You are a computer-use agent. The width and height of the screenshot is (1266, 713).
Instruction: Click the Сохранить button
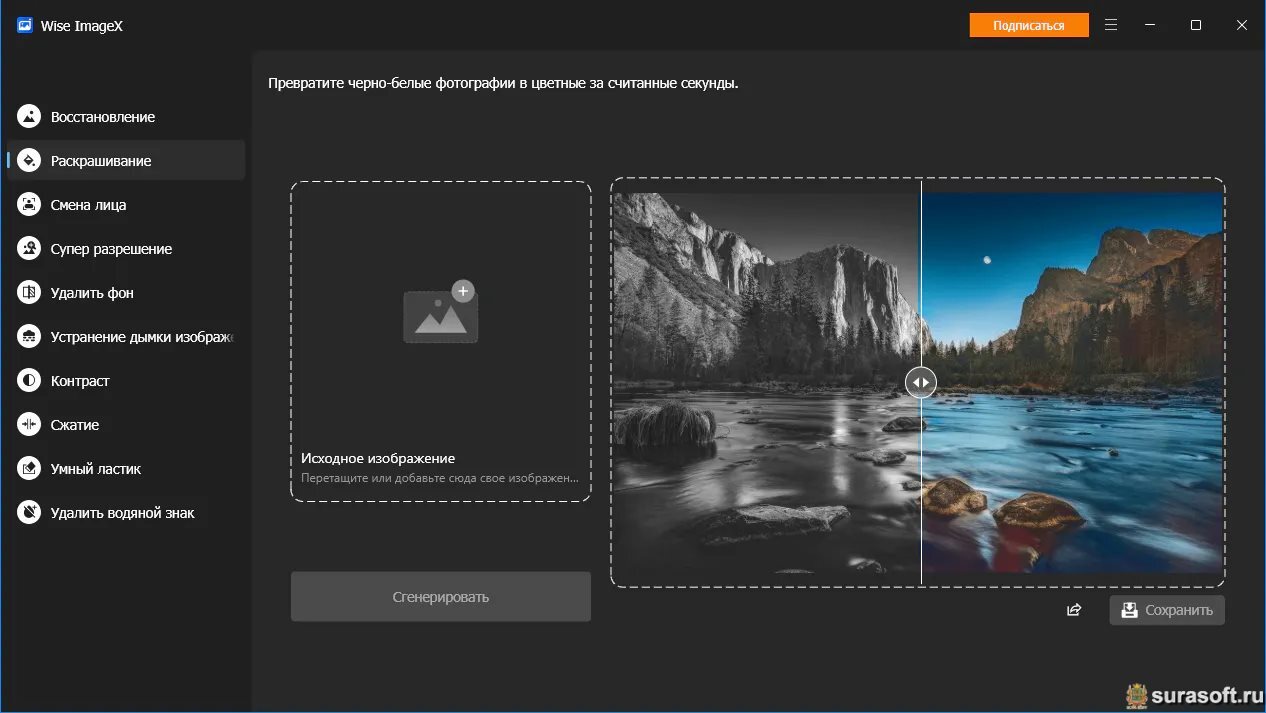coord(1167,610)
